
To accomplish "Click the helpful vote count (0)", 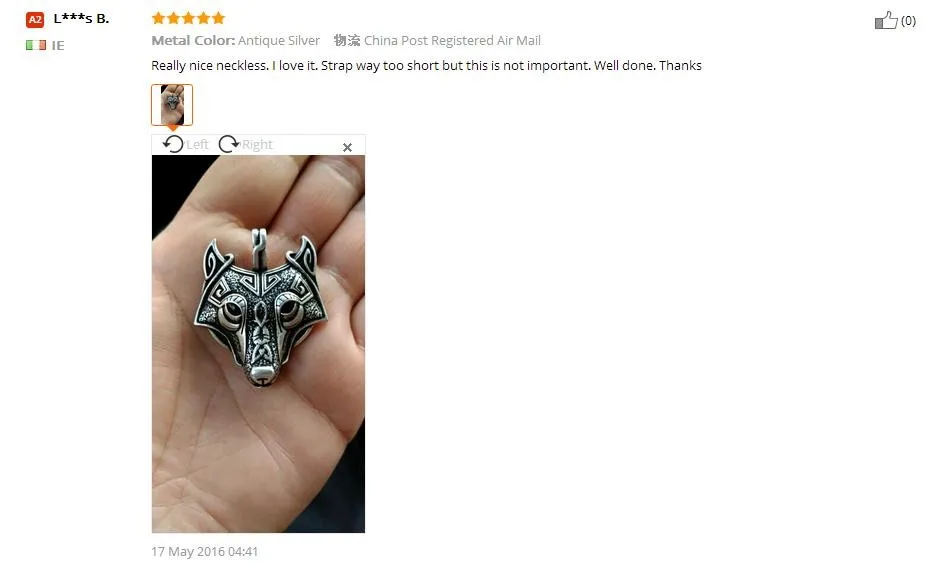I will pyautogui.click(x=908, y=21).
